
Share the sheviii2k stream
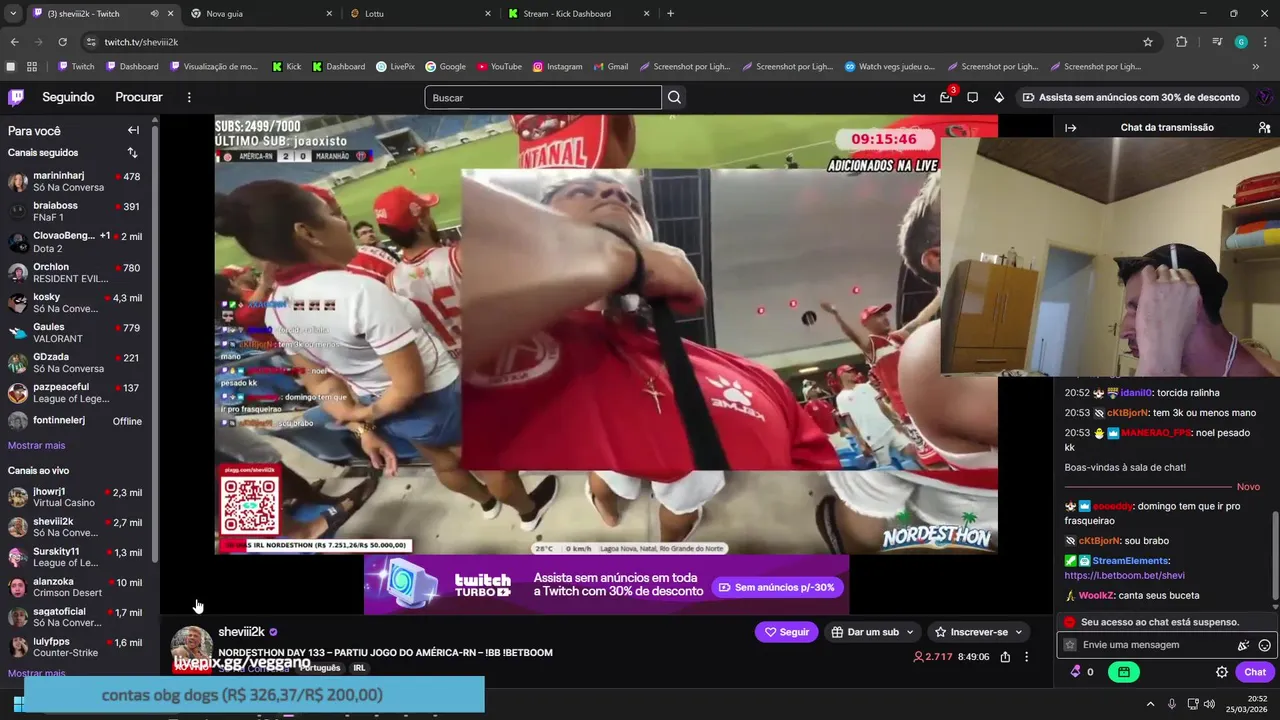tap(1005, 657)
